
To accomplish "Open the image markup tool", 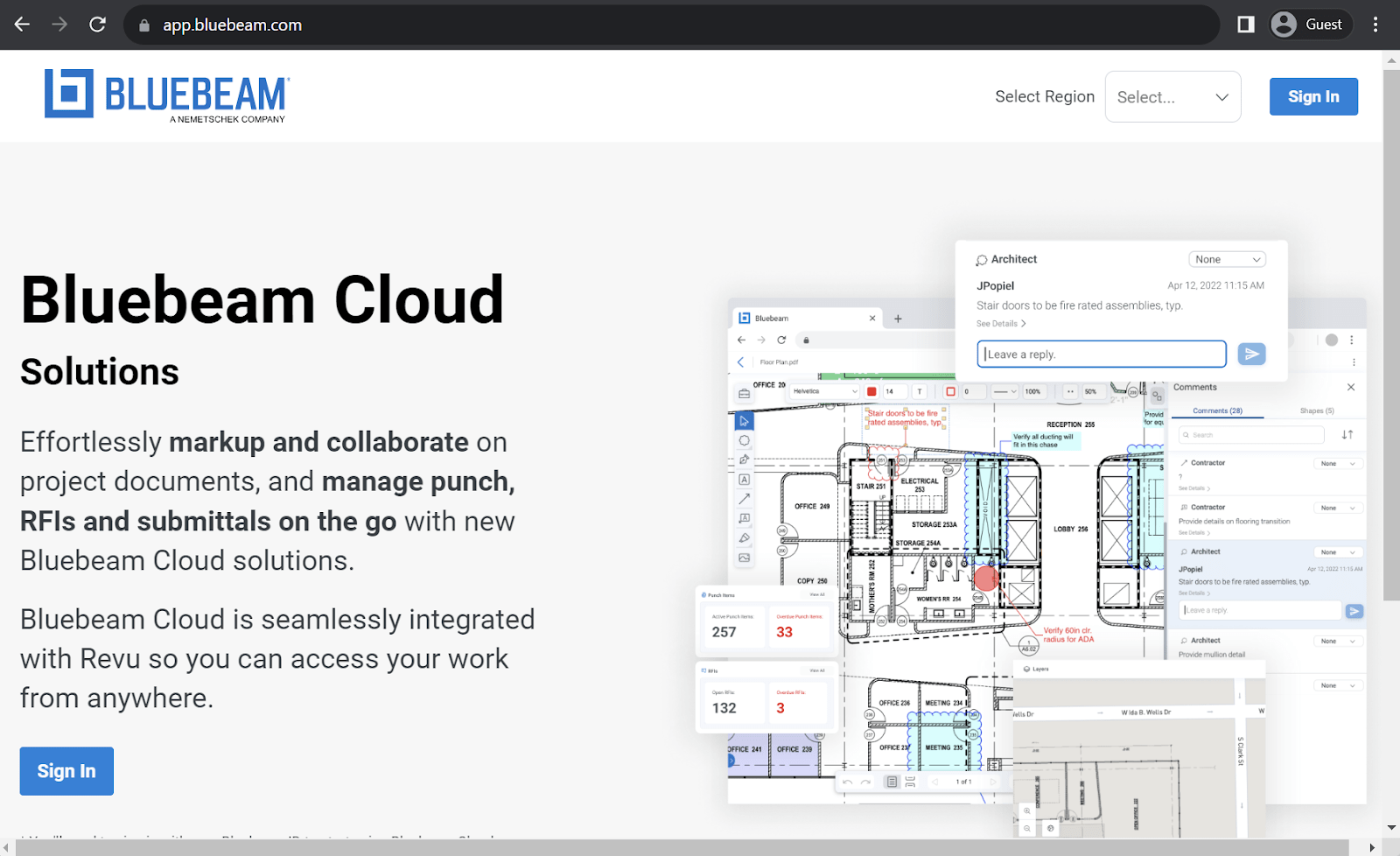I will [x=744, y=557].
